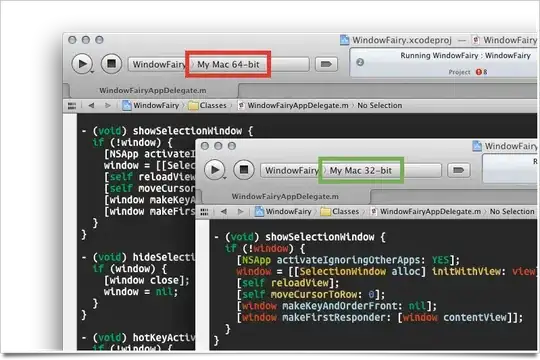
Task: Click Classes folder breadcrumb in back window
Action: (x=208, y=105)
